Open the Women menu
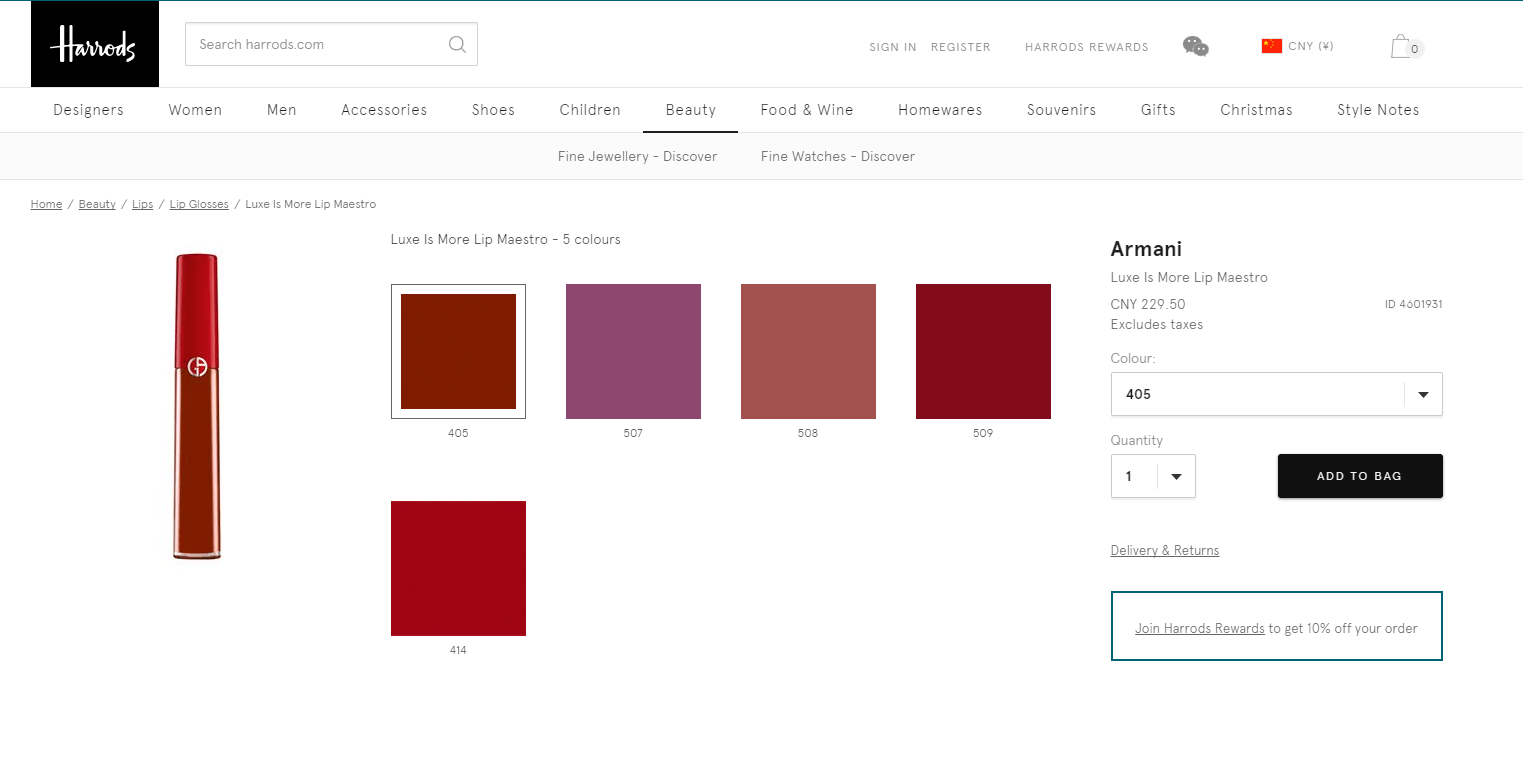The height and width of the screenshot is (778, 1523). pyautogui.click(x=195, y=110)
